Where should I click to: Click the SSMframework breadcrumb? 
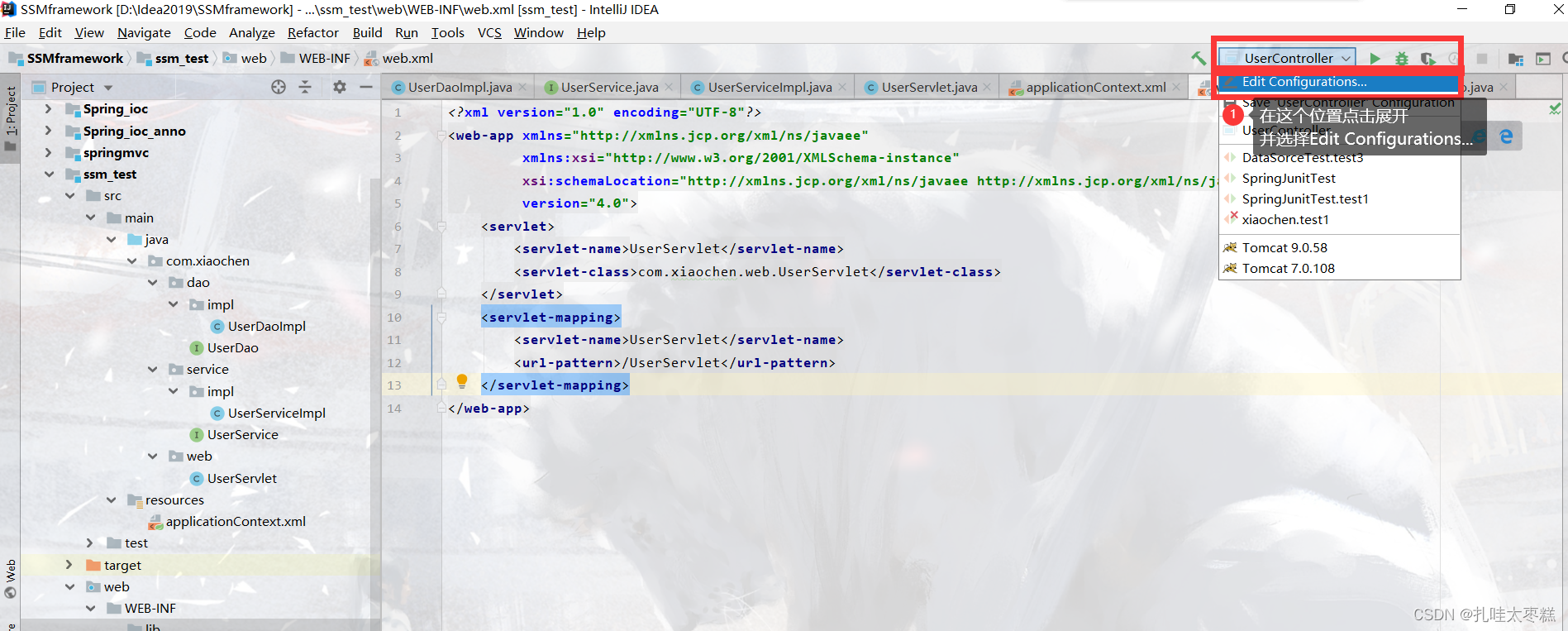(x=66, y=58)
